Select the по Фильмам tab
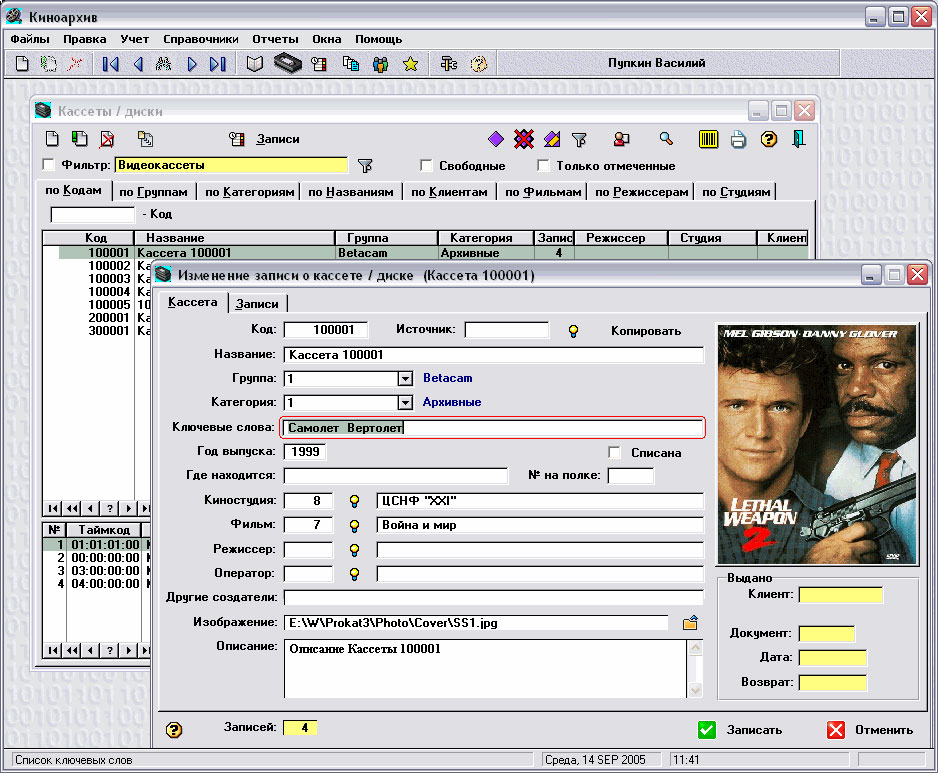This screenshot has height=773, width=938. point(543,192)
